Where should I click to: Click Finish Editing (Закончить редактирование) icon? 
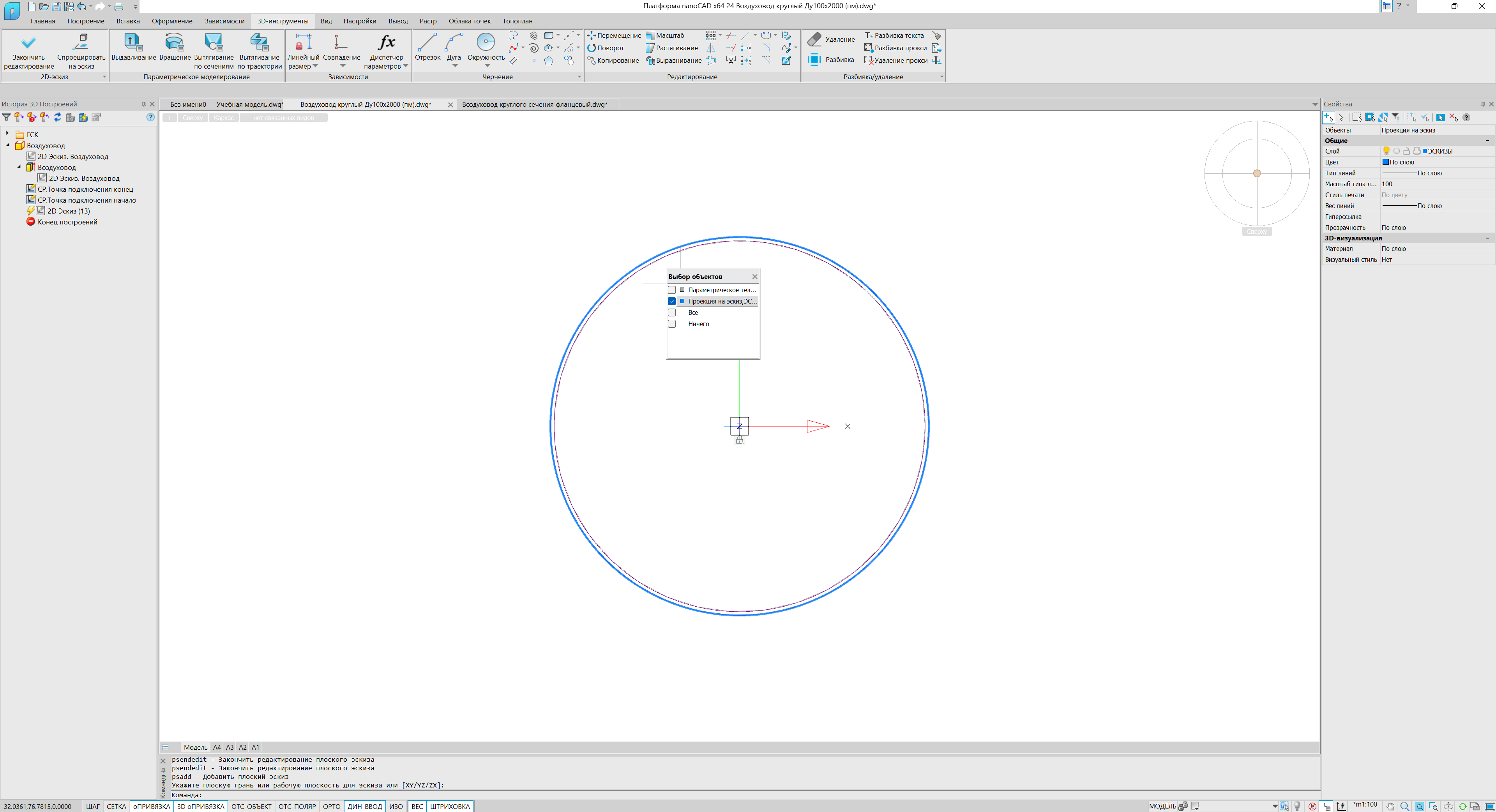coord(28,43)
